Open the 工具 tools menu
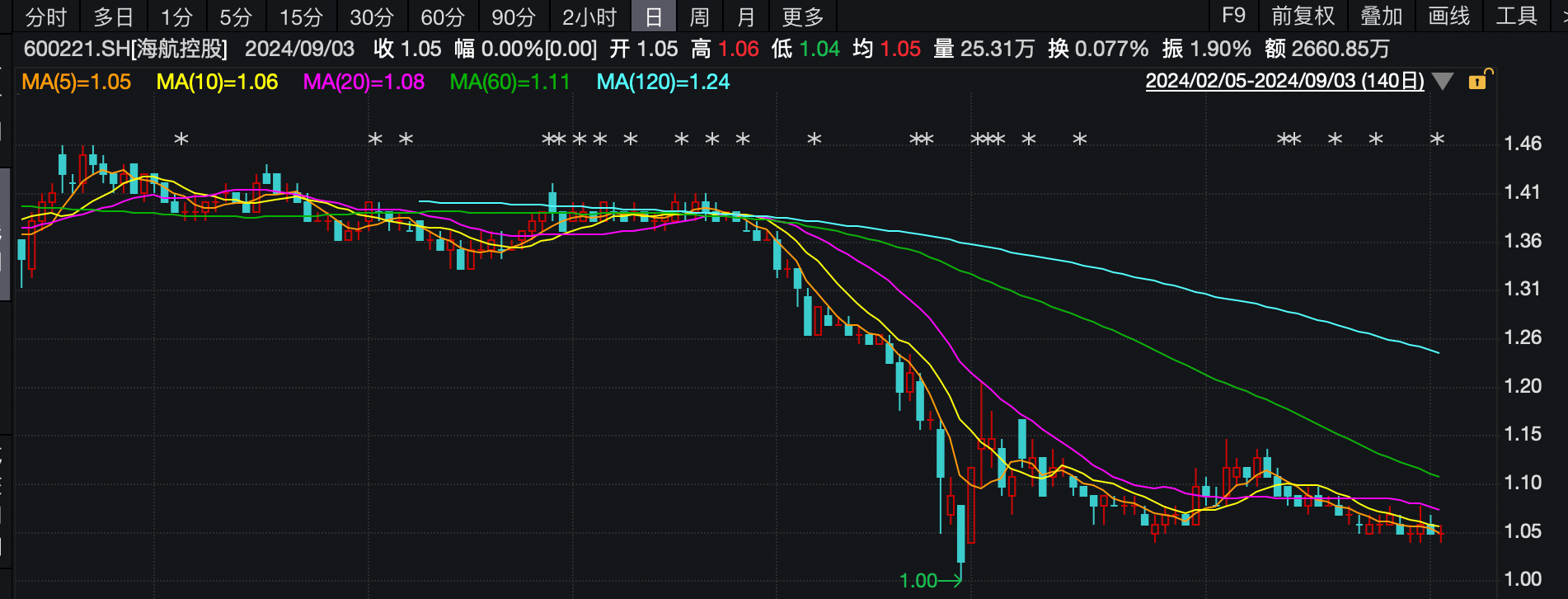 point(1517,16)
